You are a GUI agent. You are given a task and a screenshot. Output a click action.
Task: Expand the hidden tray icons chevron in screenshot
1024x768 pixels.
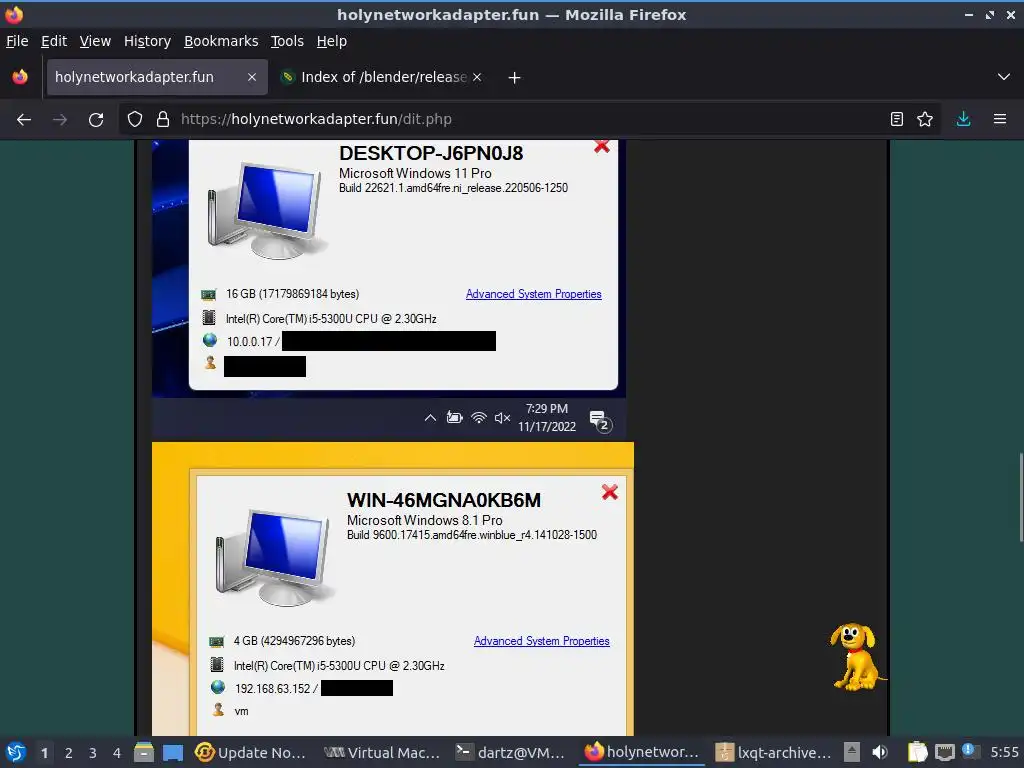point(430,417)
